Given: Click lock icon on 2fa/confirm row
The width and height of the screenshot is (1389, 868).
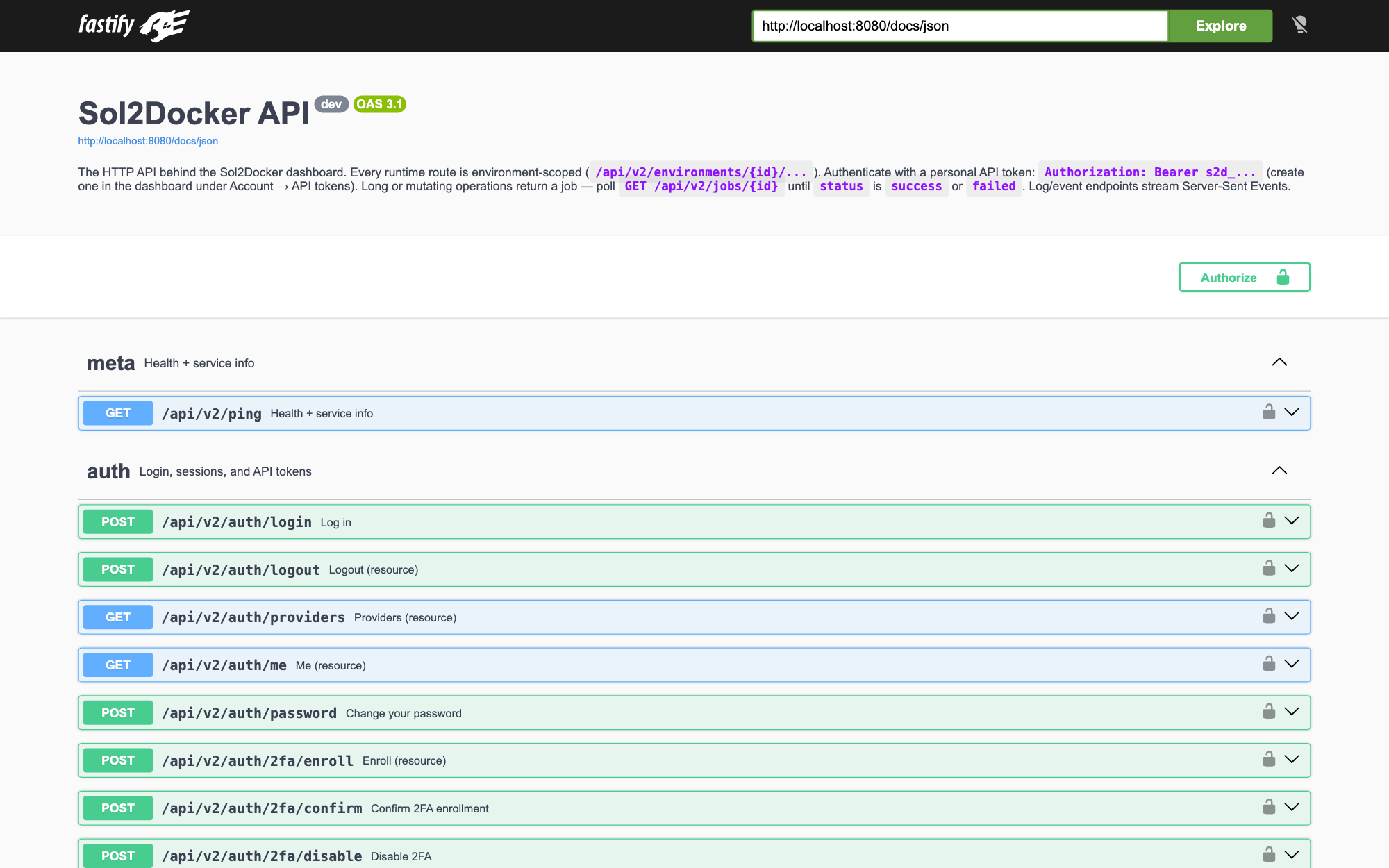Looking at the screenshot, I should click(1269, 807).
